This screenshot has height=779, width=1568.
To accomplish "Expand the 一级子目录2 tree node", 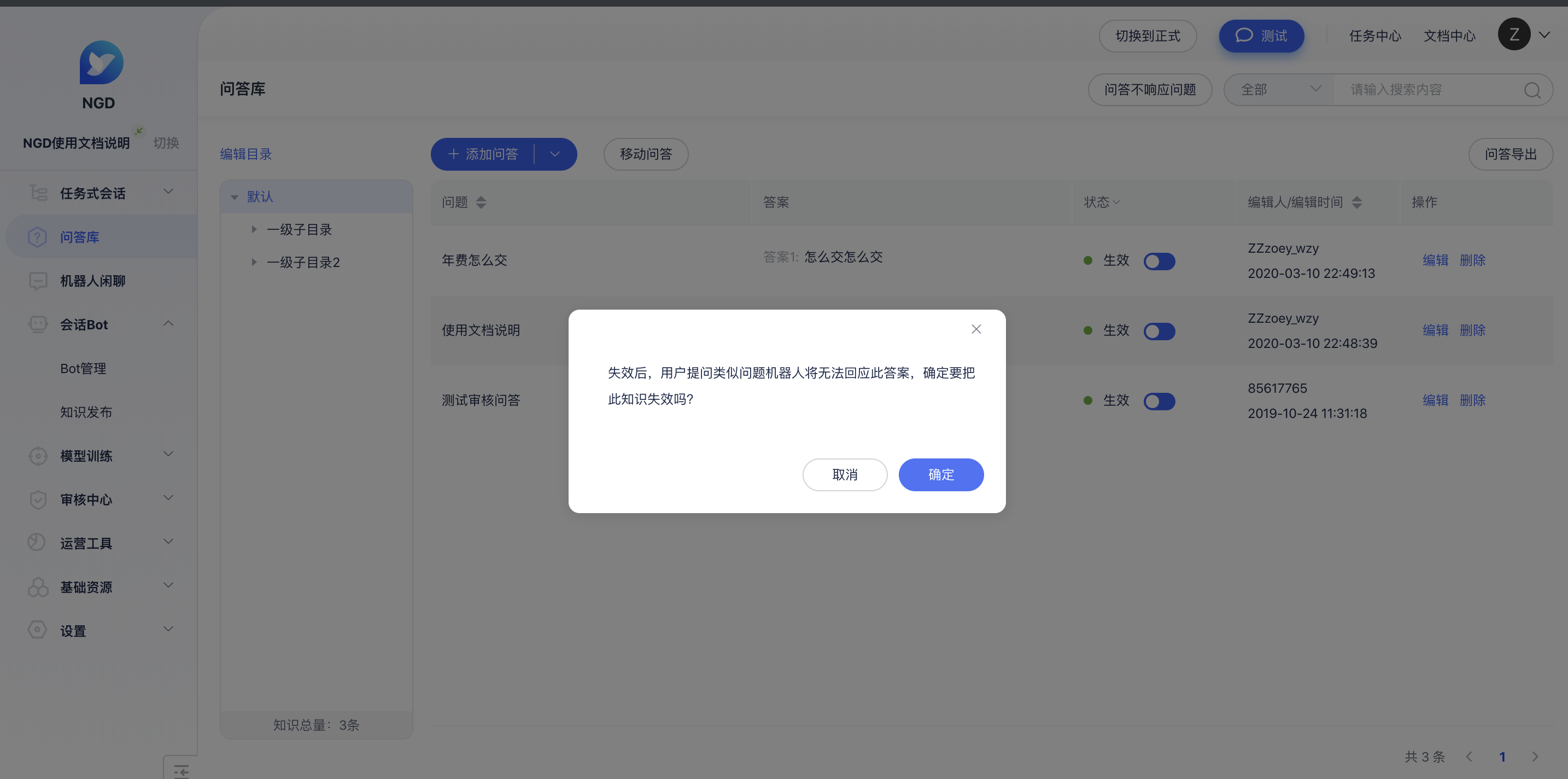I will click(x=254, y=263).
